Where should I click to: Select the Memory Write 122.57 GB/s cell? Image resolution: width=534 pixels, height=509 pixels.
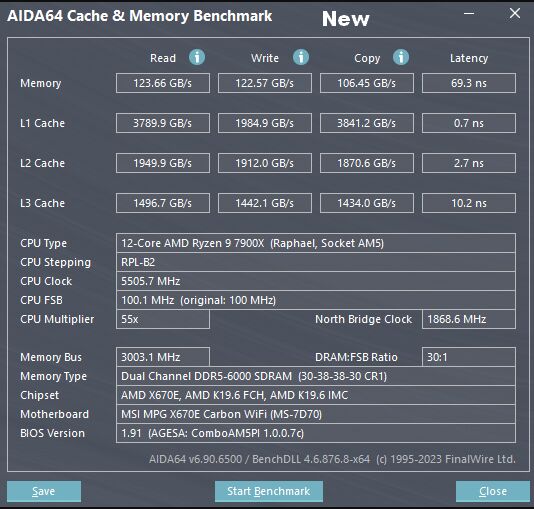(265, 83)
